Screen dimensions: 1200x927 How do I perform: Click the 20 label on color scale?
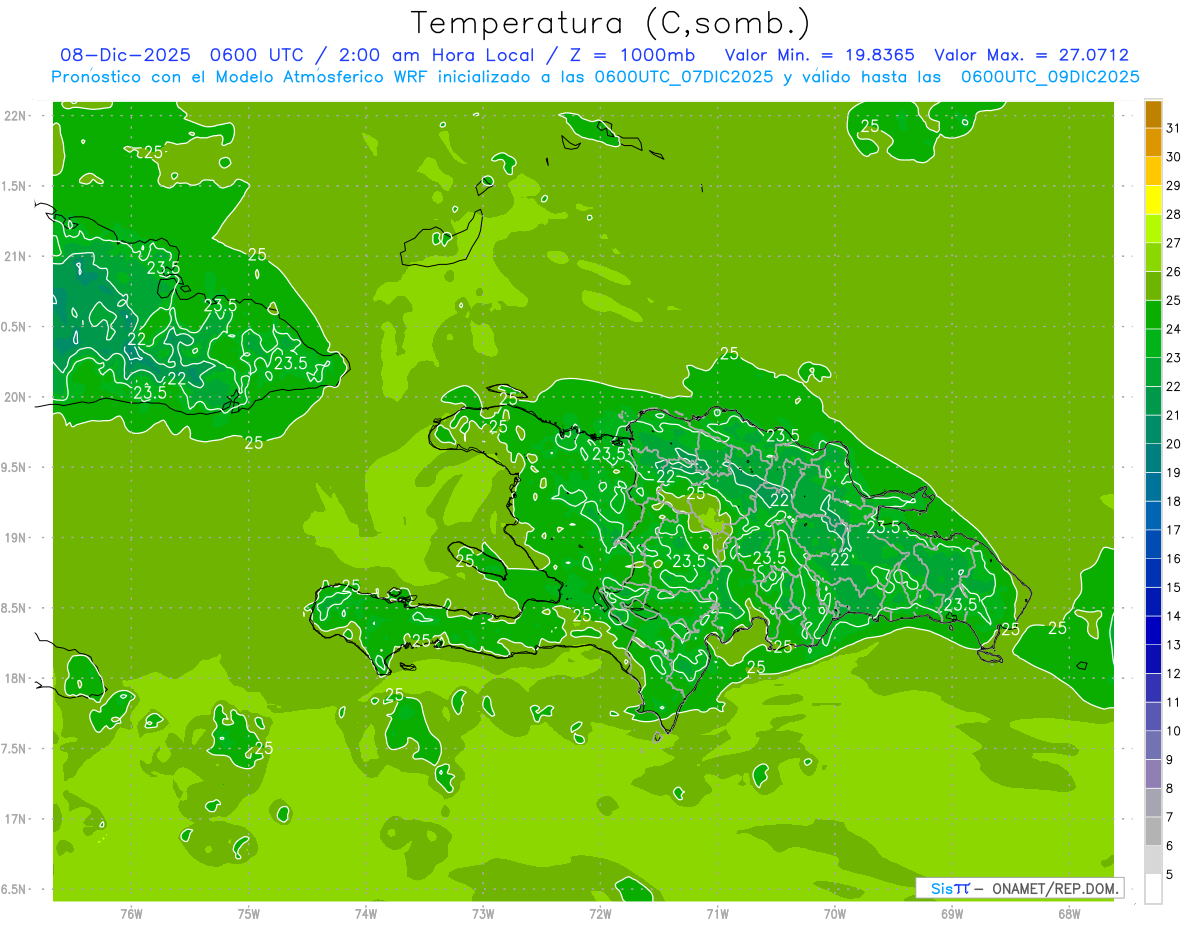[1174, 444]
